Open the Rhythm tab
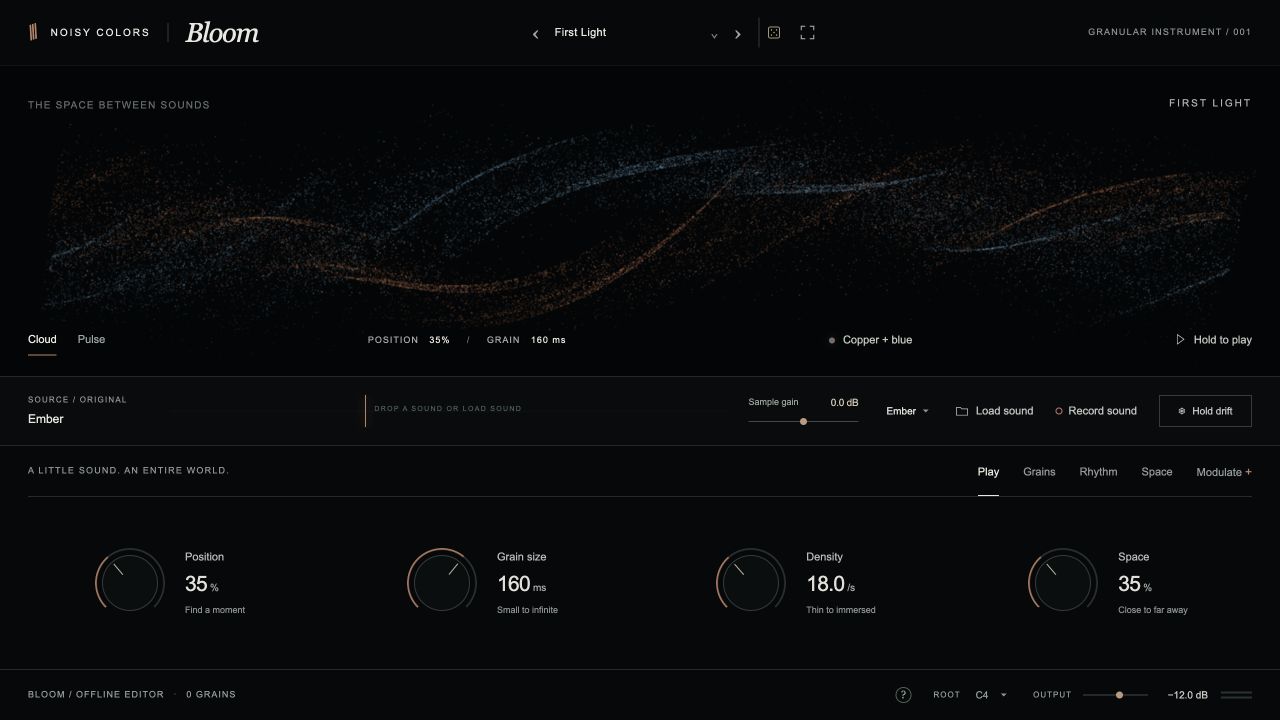 1098,472
